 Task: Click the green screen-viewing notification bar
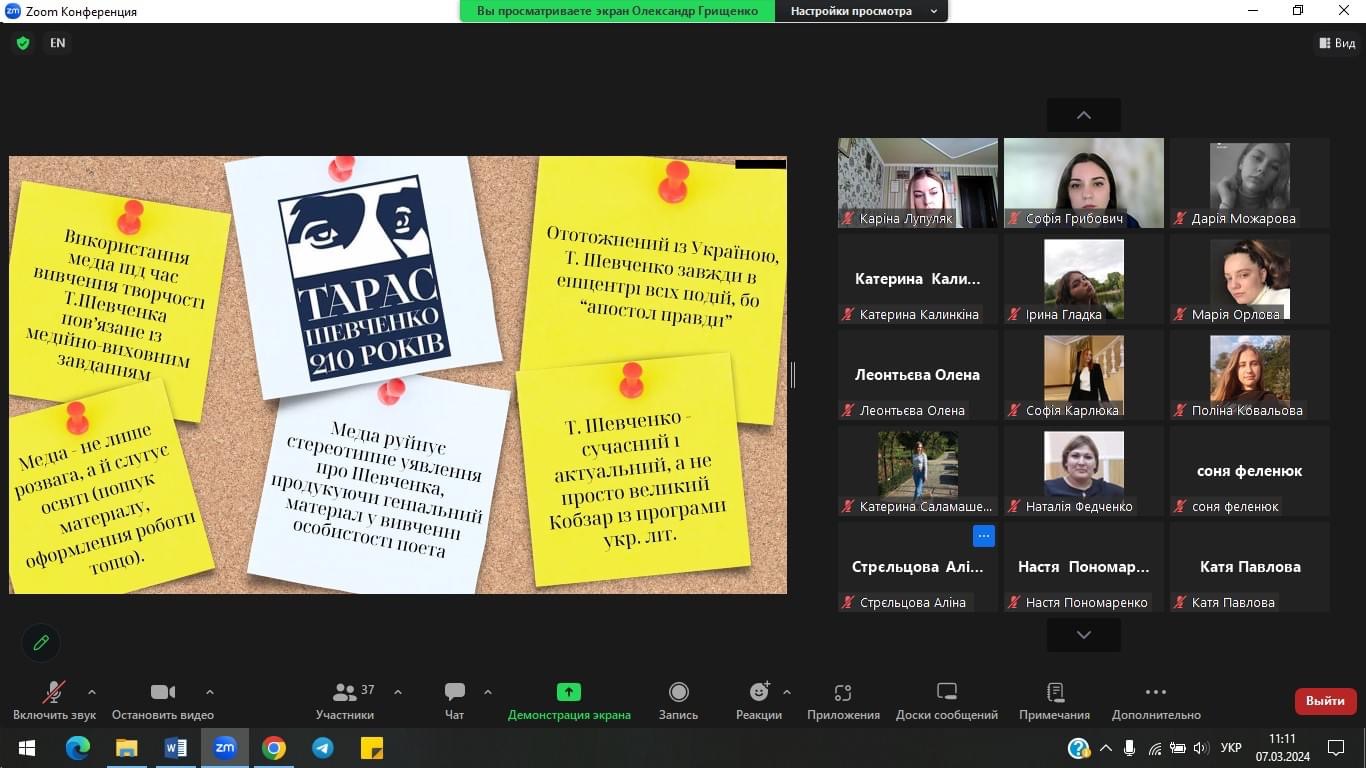coord(617,11)
